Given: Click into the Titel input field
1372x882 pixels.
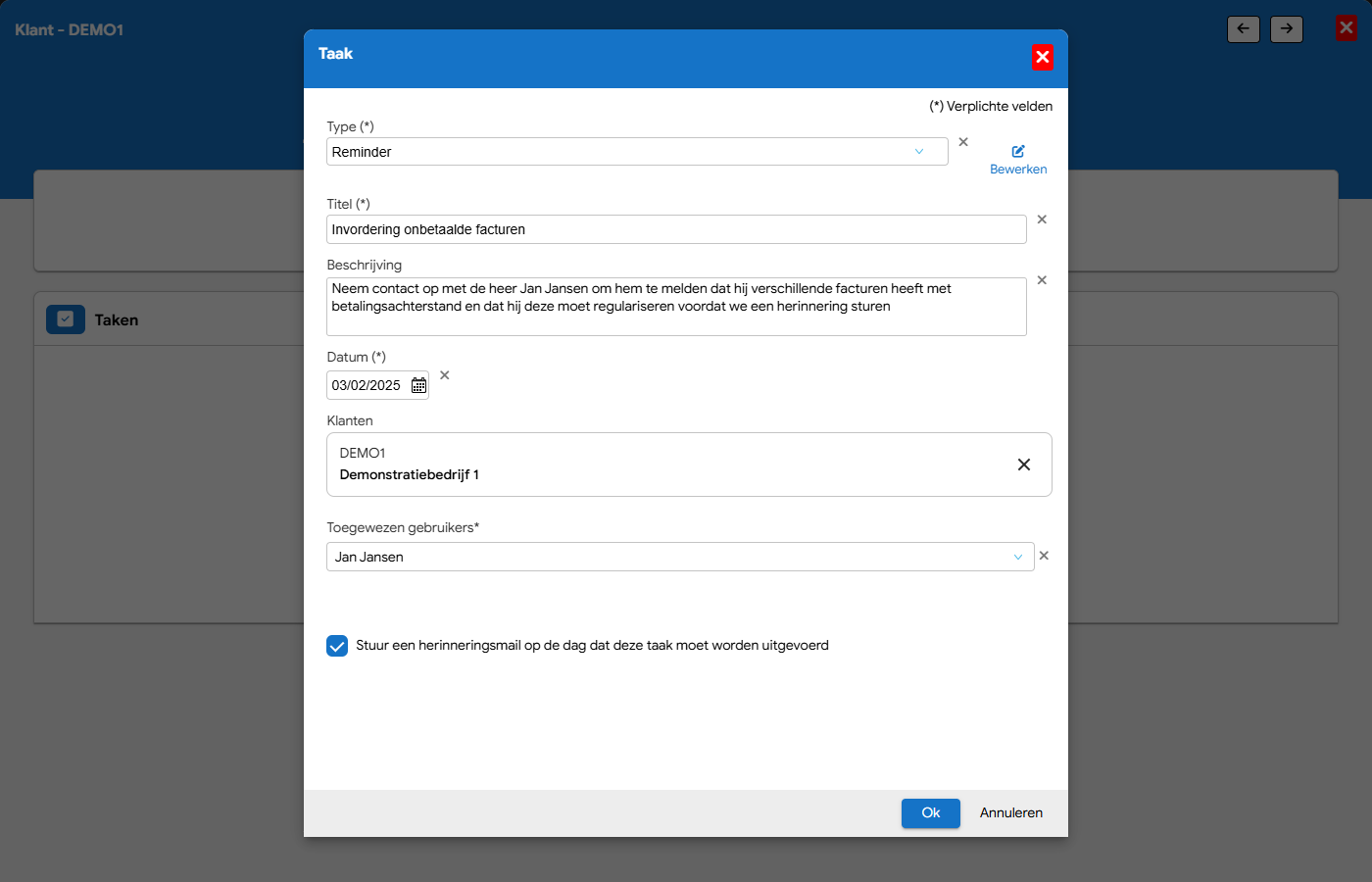Looking at the screenshot, I should point(676,229).
